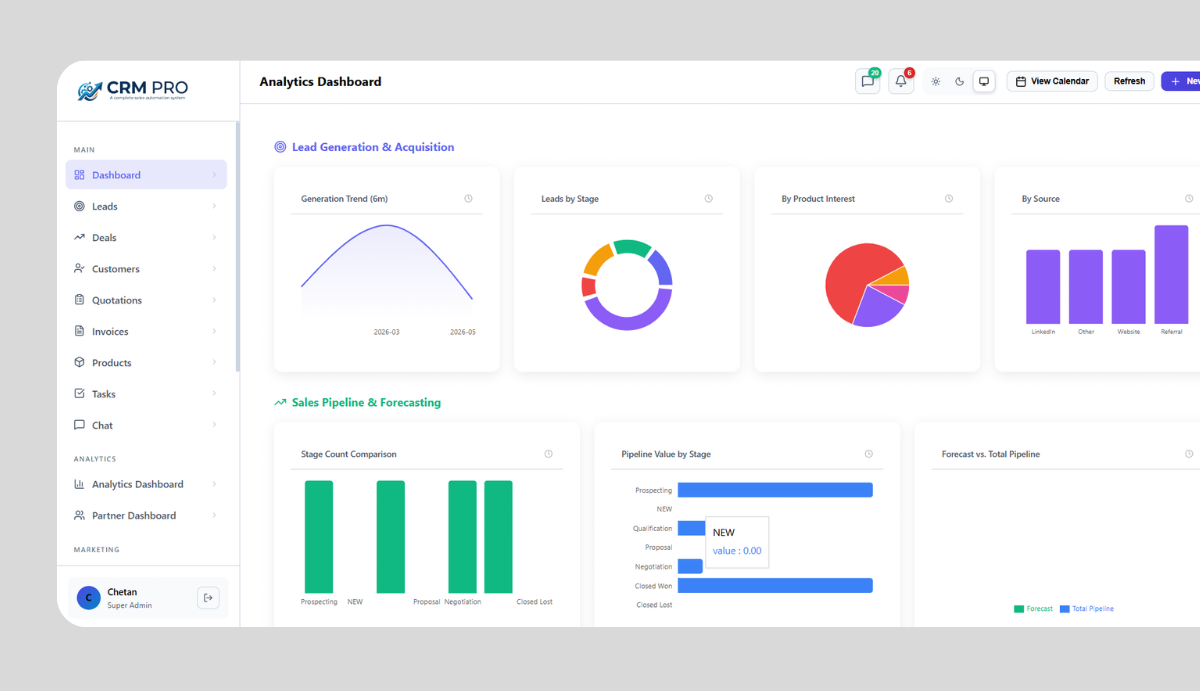1200x691 pixels.
Task: Click the Super Admin role text
Action: pos(130,605)
